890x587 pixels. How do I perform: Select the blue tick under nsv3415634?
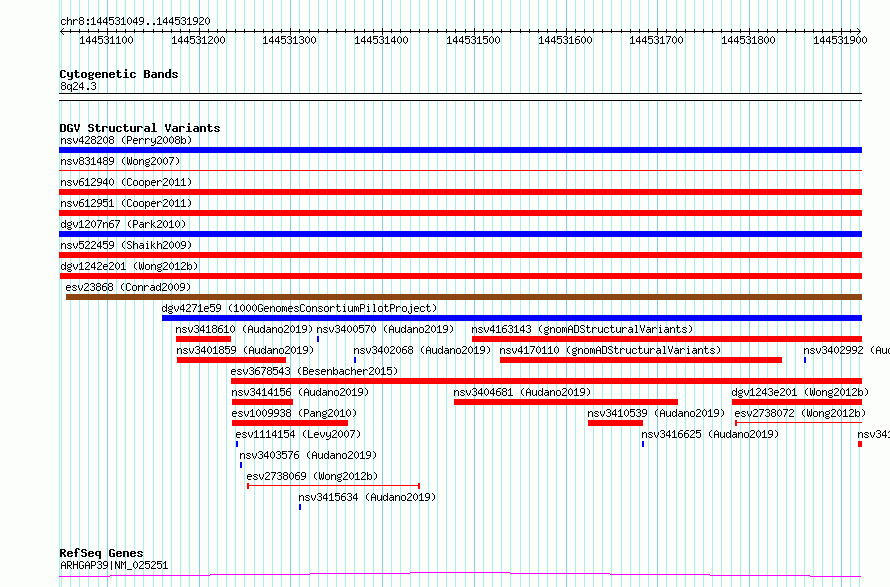click(x=300, y=507)
